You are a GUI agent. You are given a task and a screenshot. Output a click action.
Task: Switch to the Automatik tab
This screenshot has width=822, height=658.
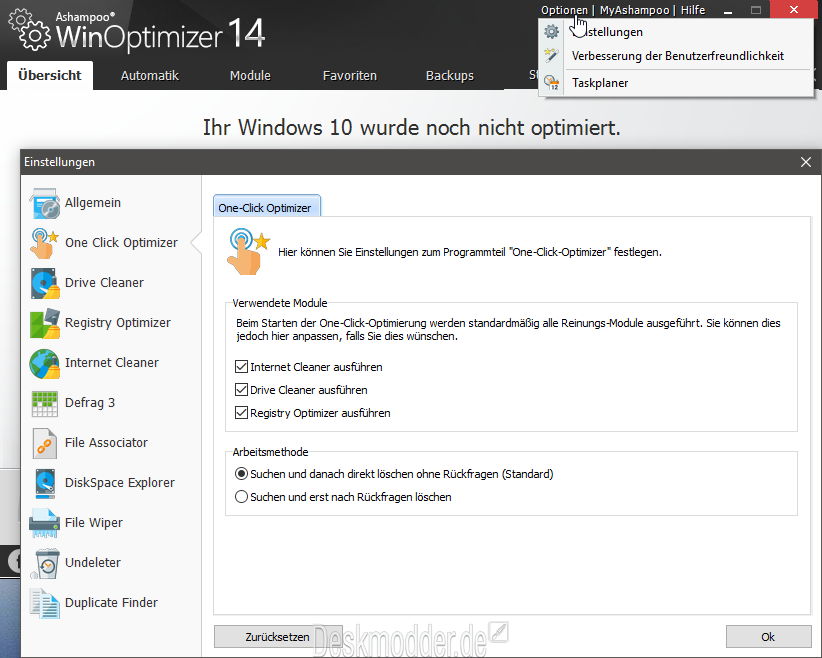click(150, 75)
